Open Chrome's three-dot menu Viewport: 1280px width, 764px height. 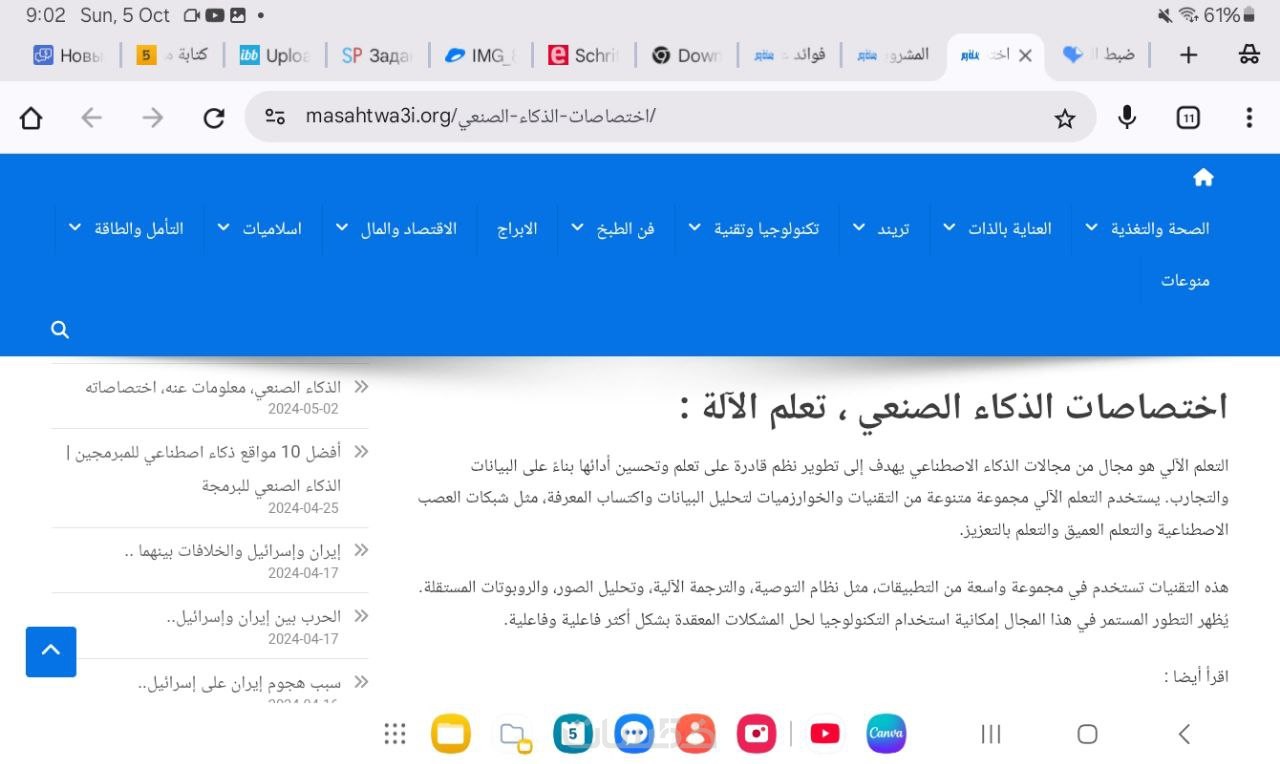[1249, 118]
